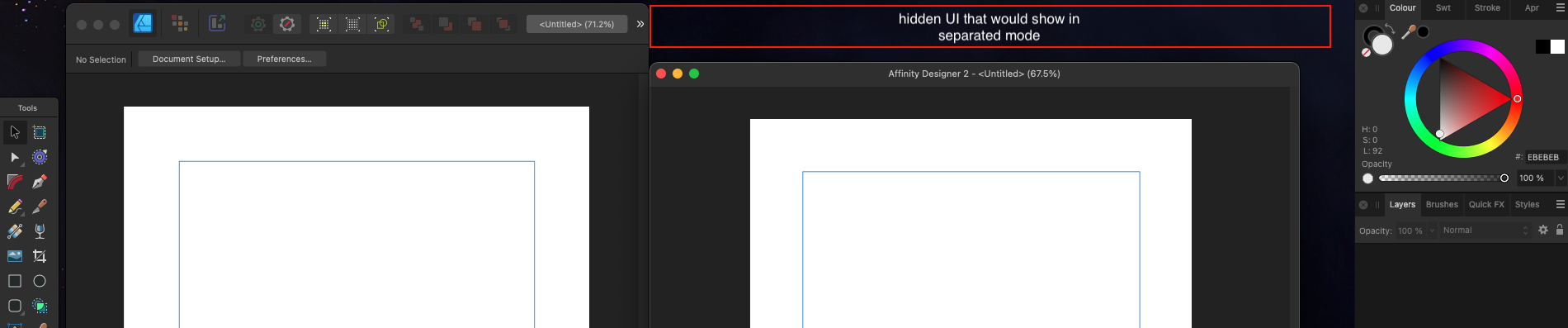1568x328 pixels.
Task: Select the Rounded Rectangle tool
Action: pyautogui.click(x=15, y=306)
